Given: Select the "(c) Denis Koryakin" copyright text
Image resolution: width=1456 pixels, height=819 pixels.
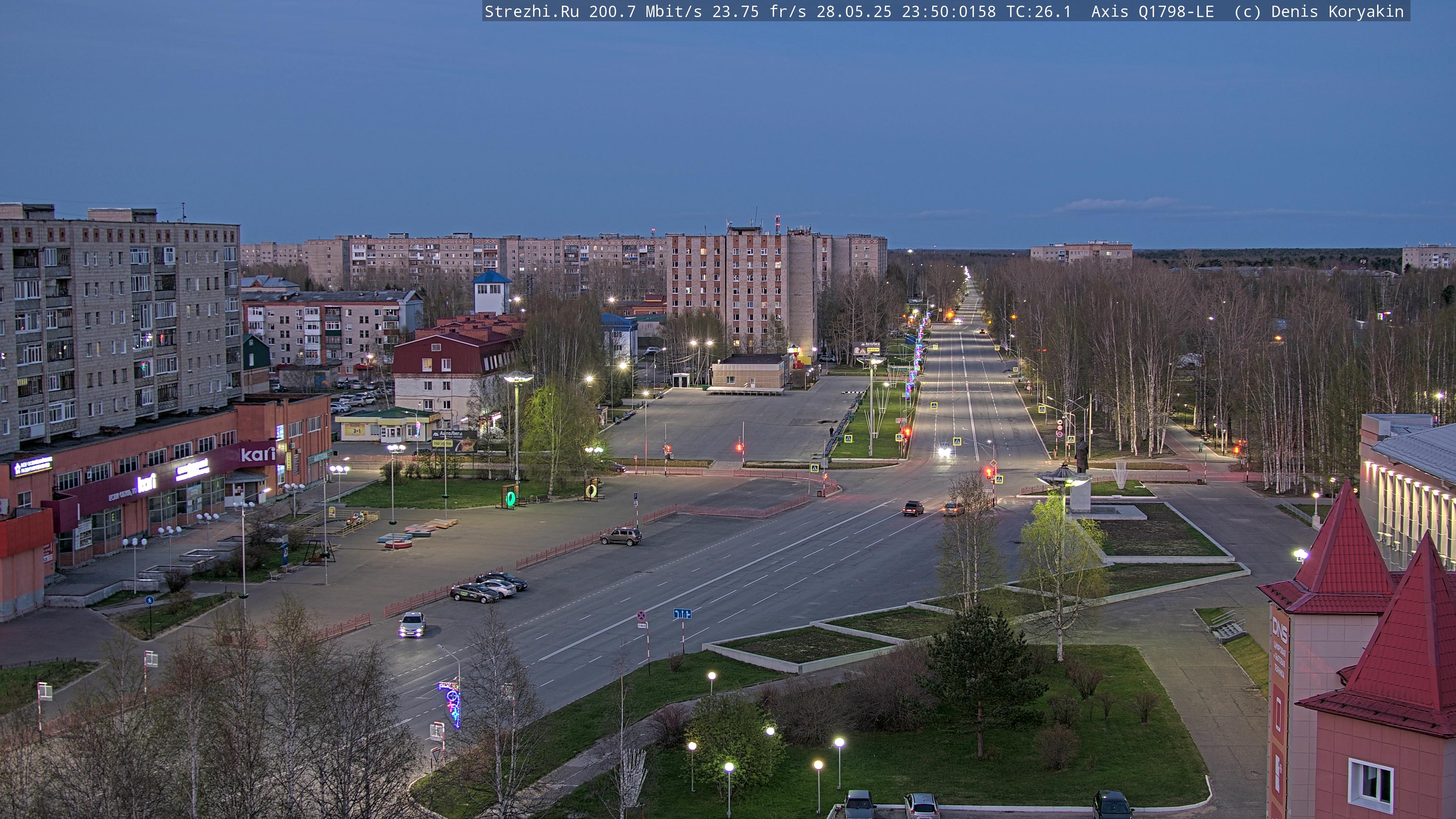Looking at the screenshot, I should click(1319, 12).
